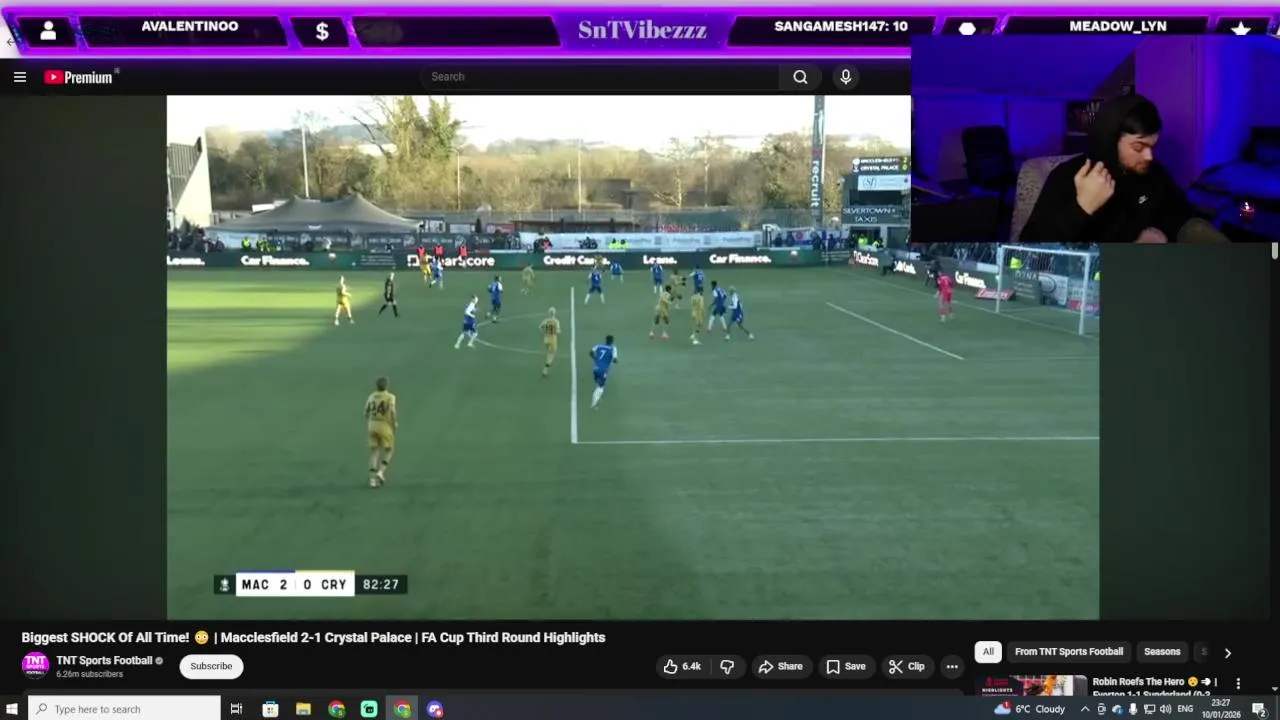Start voice search with microphone icon
Image resolution: width=1280 pixels, height=720 pixels.
[846, 76]
